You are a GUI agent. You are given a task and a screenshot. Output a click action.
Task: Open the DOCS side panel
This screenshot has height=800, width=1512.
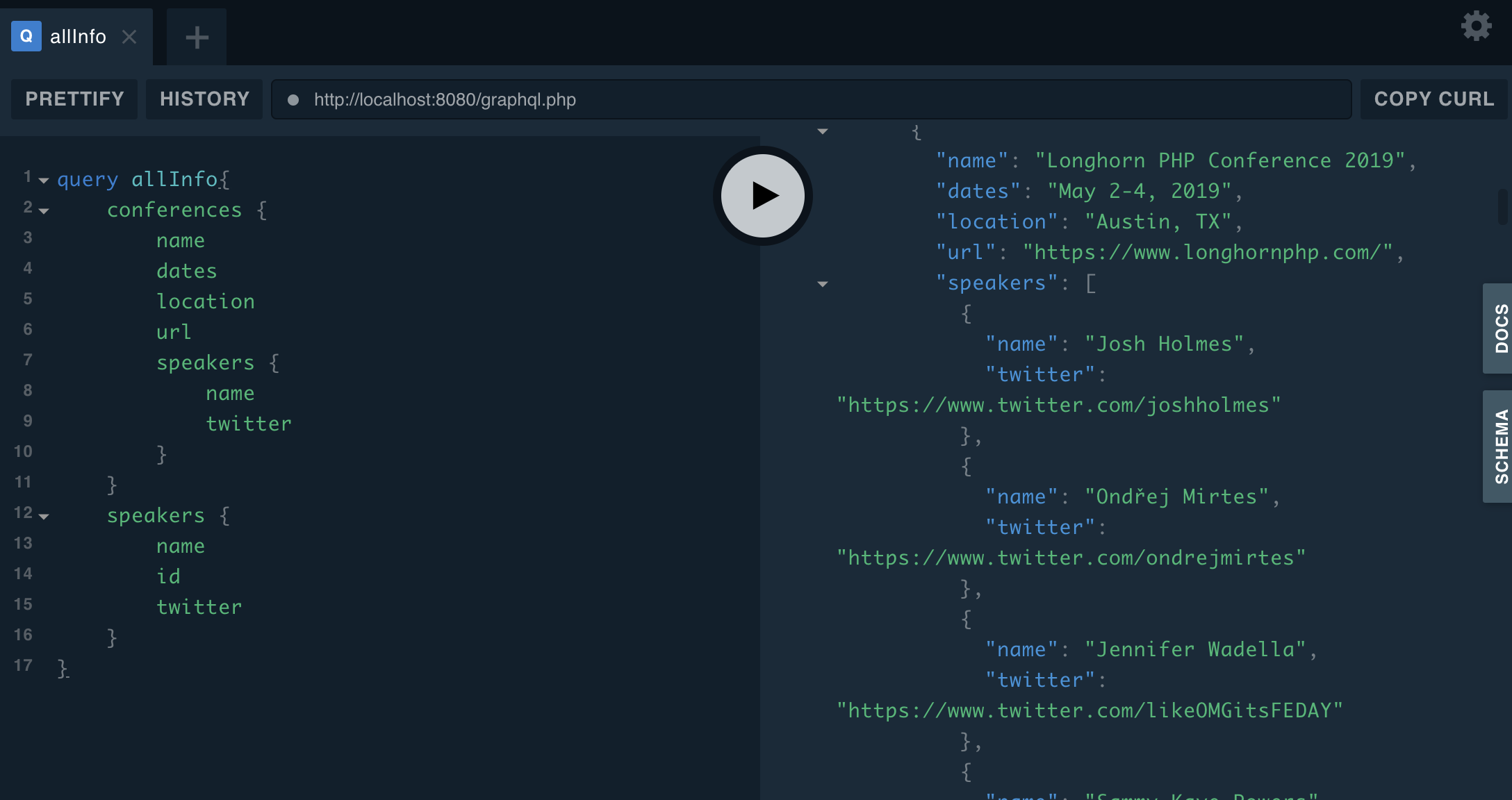click(x=1499, y=328)
